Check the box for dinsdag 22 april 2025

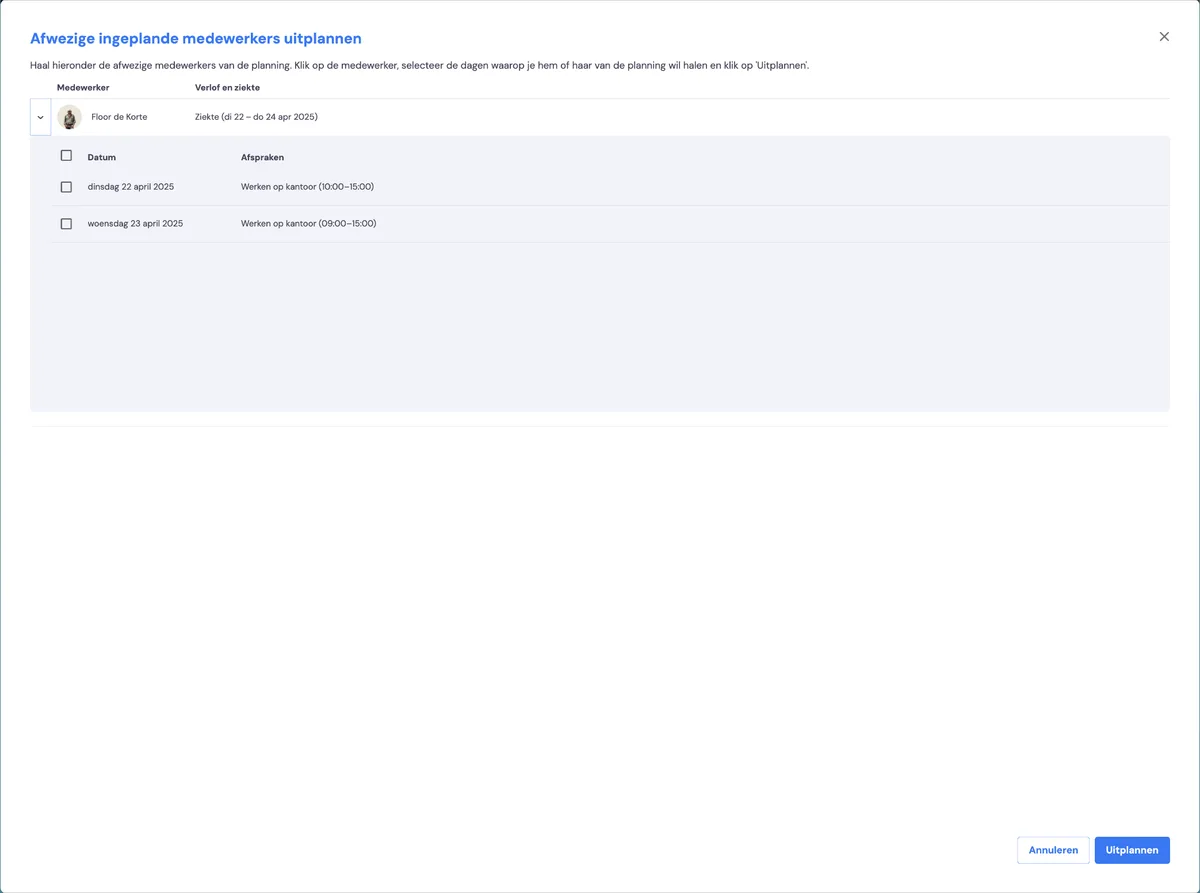(66, 187)
